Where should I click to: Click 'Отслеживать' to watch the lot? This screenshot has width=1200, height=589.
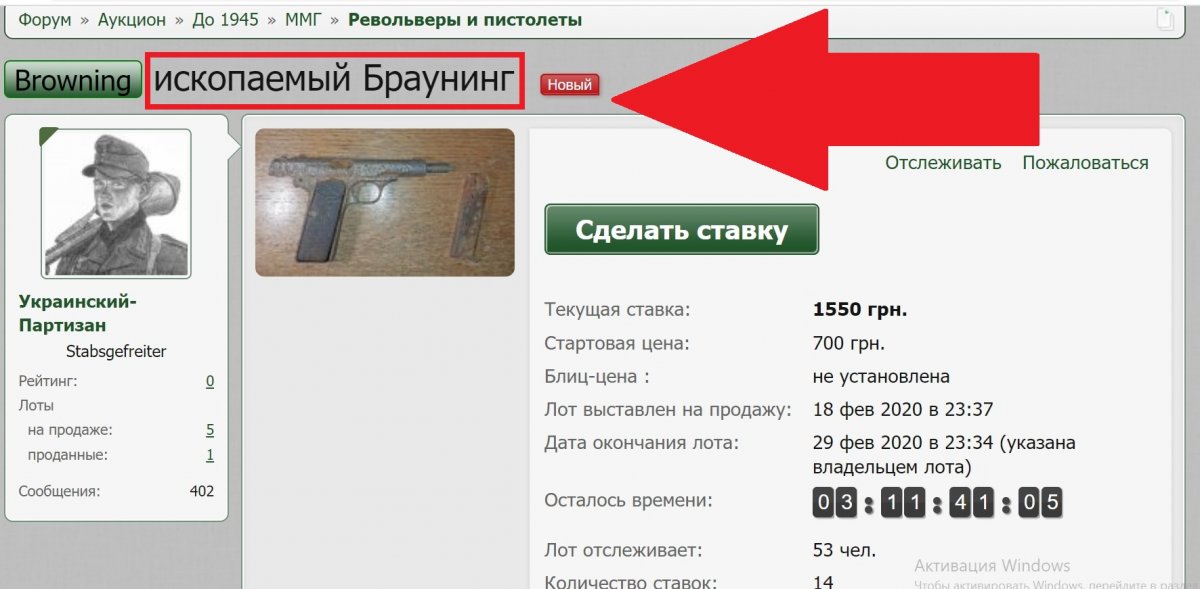point(943,163)
